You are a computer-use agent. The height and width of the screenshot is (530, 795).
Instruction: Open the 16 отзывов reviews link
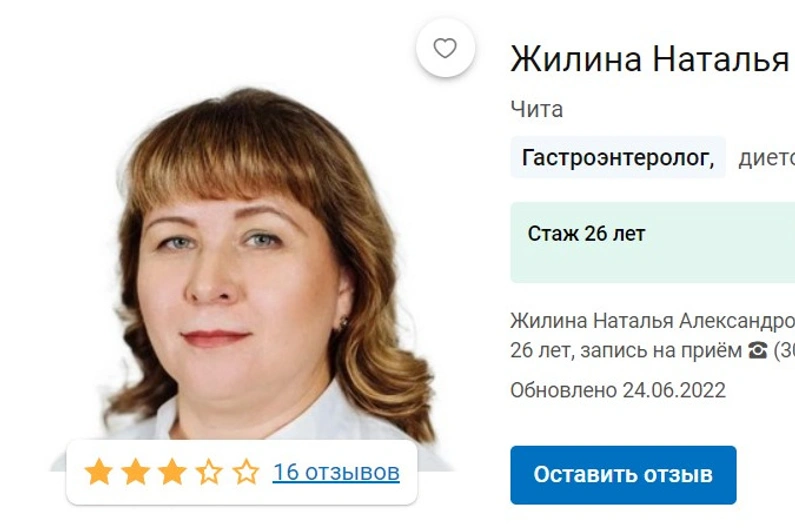pos(336,472)
